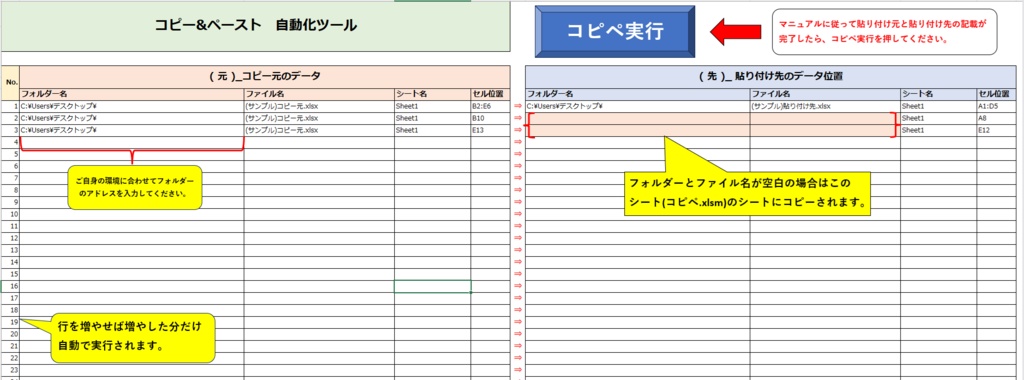This screenshot has height=380, width=1024.
Task: Select the コピー&ペースト 自動化ツール title cell
Action: (255, 26)
